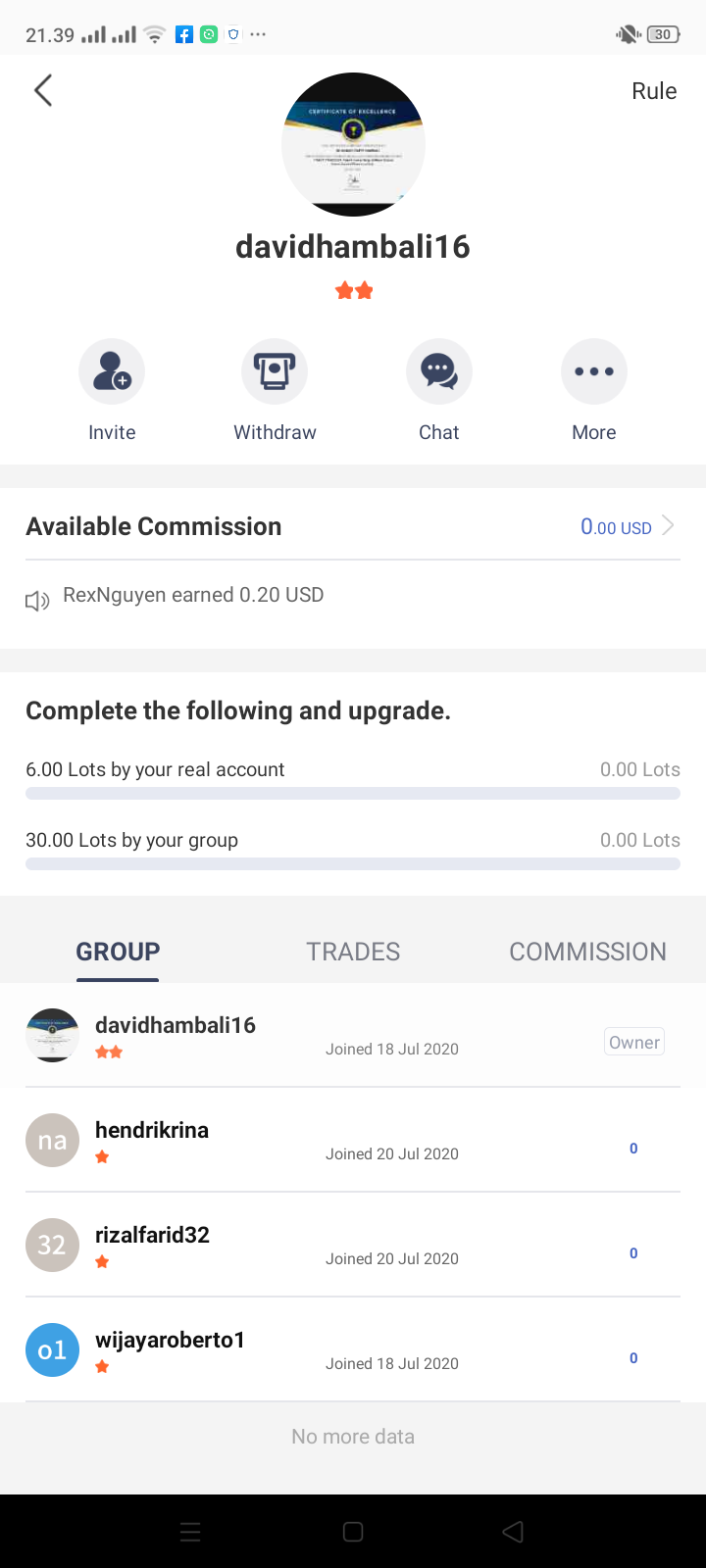Tap the More three-dots icon
The image size is (706, 1568).
594,371
